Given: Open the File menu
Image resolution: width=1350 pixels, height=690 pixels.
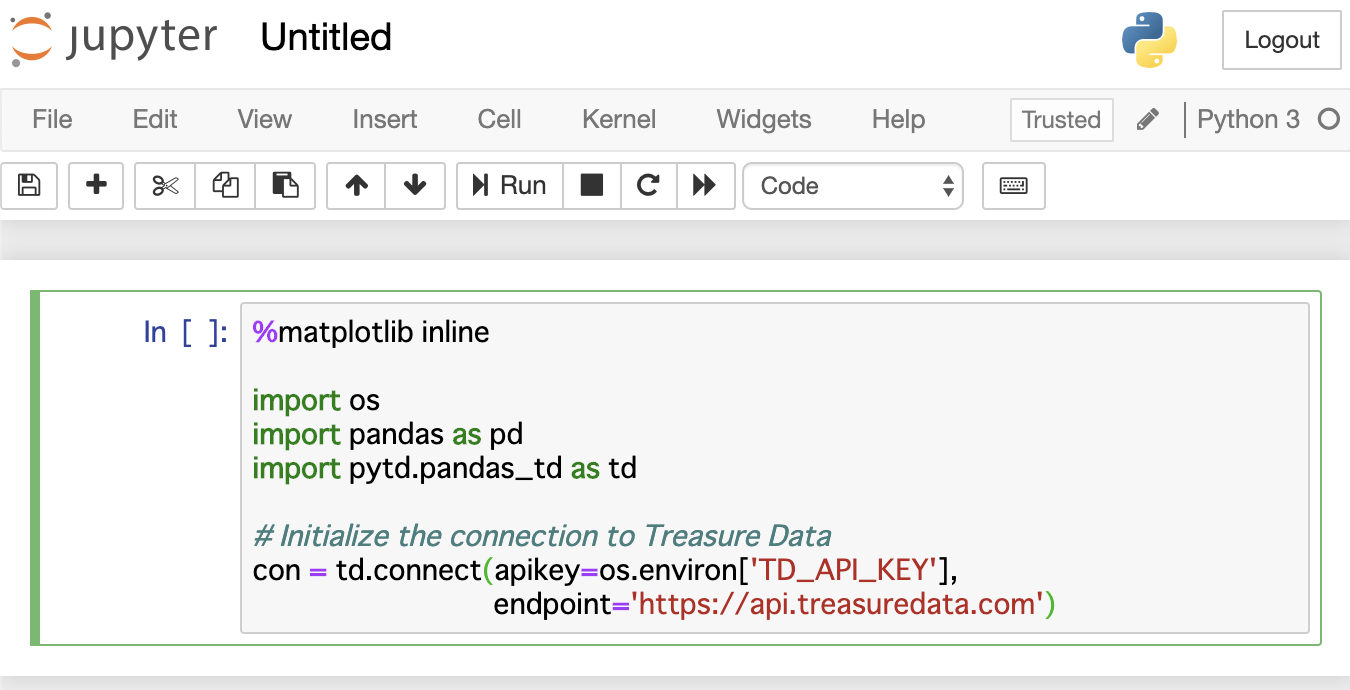Looking at the screenshot, I should pos(52,120).
